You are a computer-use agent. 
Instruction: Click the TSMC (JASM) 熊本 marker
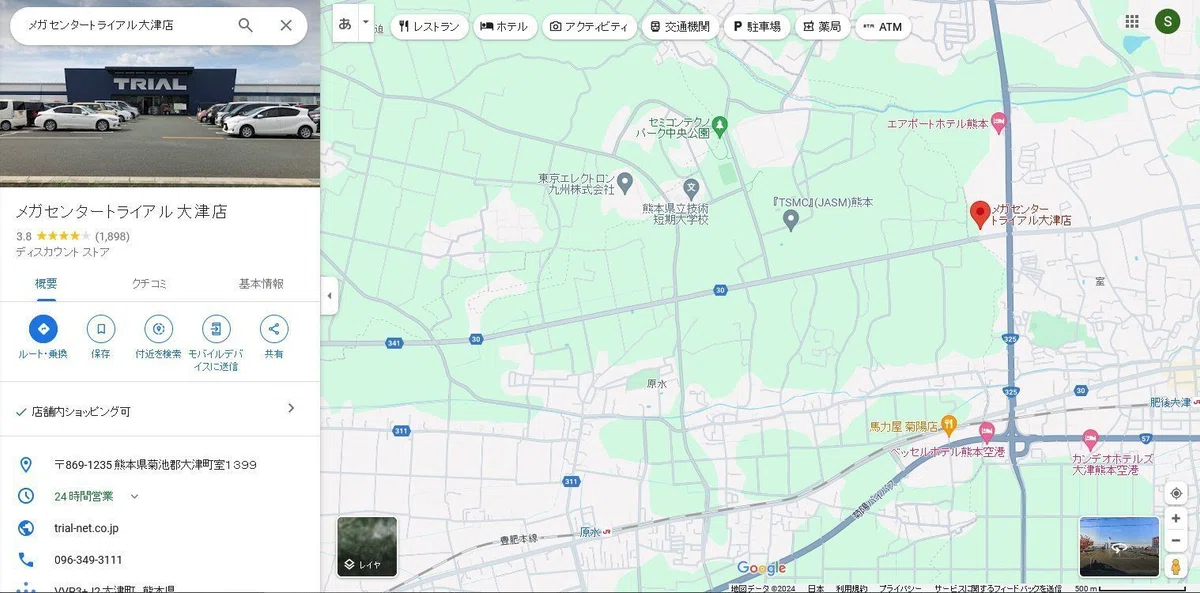[x=790, y=219]
